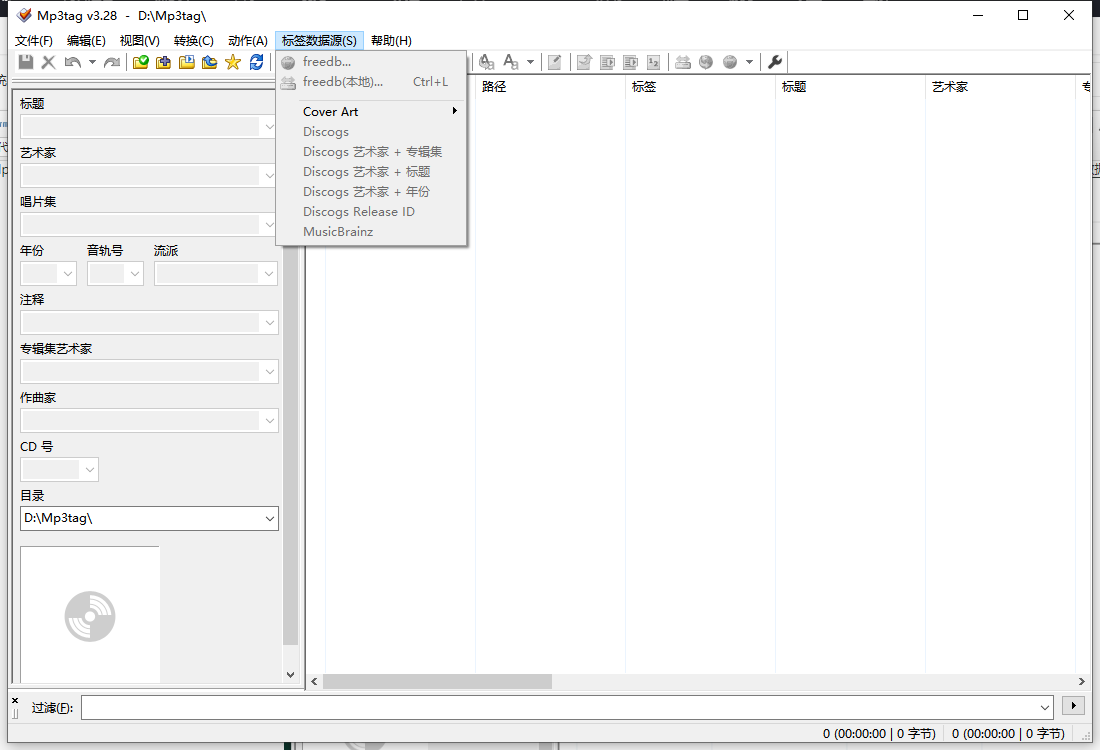Open the 目录 D:\Mp3tag\ dropdown
The image size is (1100, 750).
(x=269, y=518)
